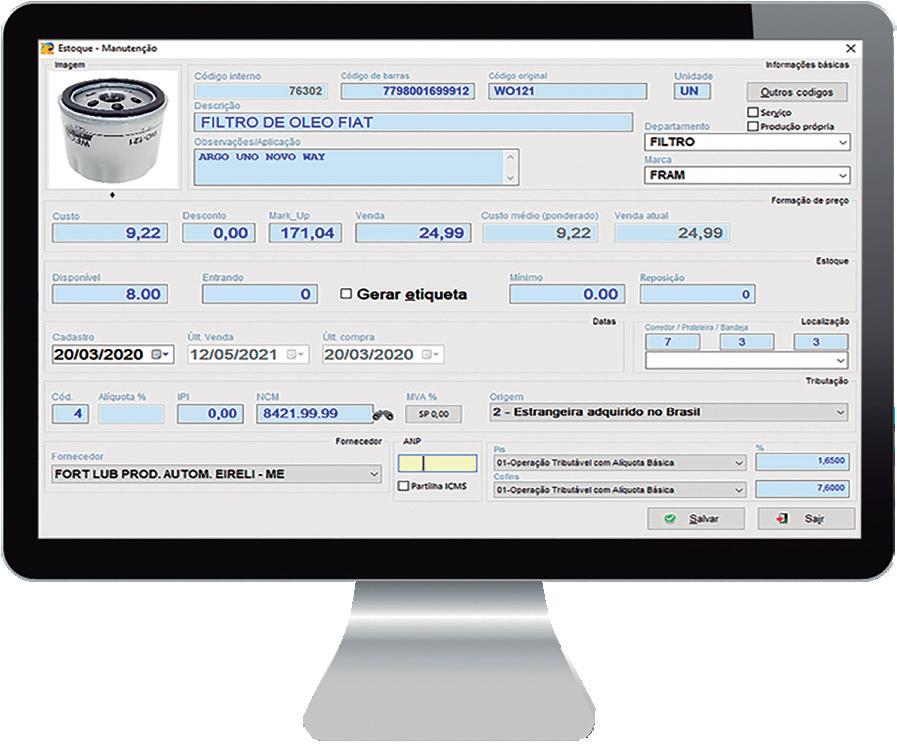
Task: Click the Salvar button
Action: click(x=696, y=519)
